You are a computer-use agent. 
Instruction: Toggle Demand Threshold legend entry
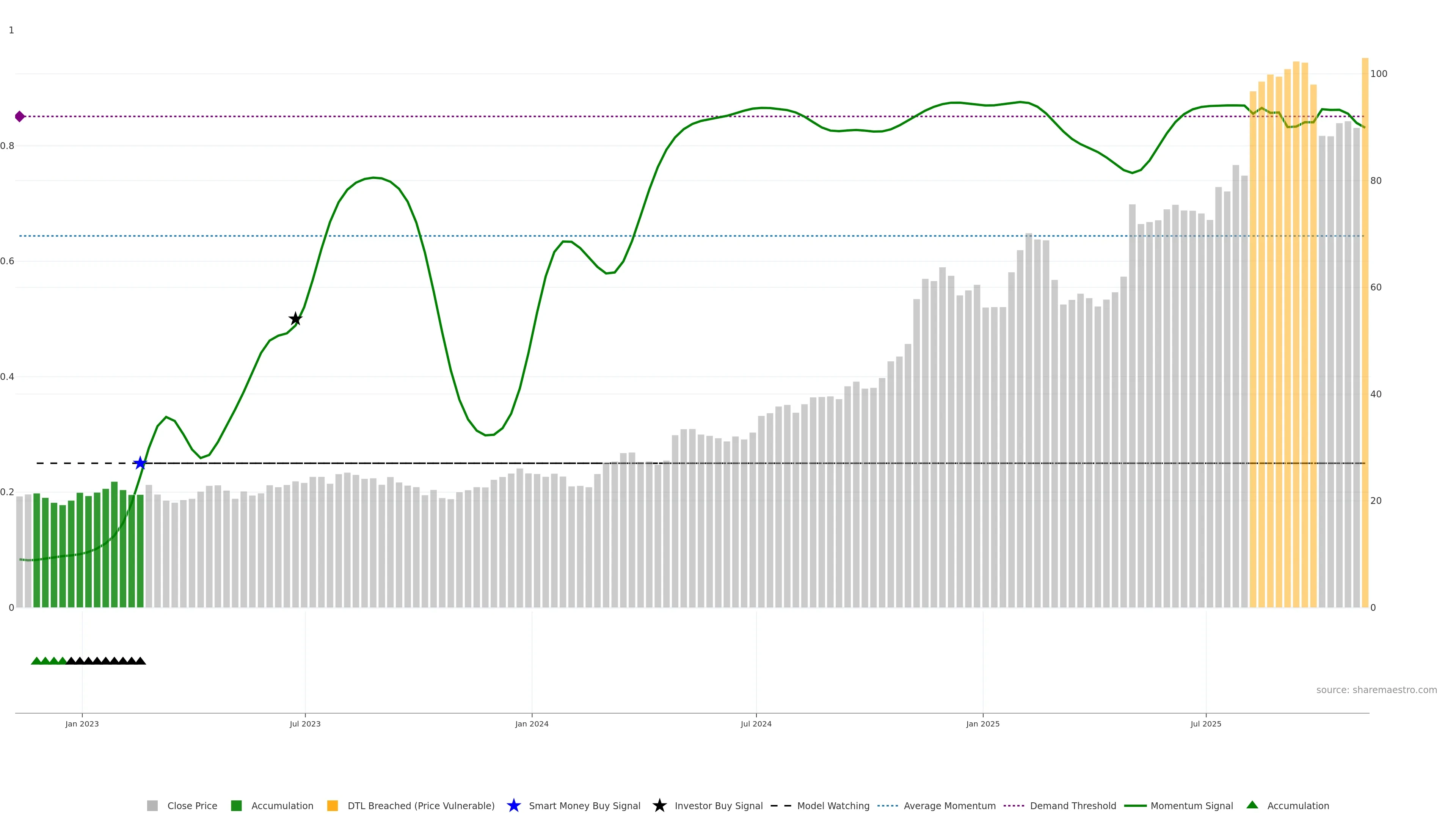click(1072, 806)
